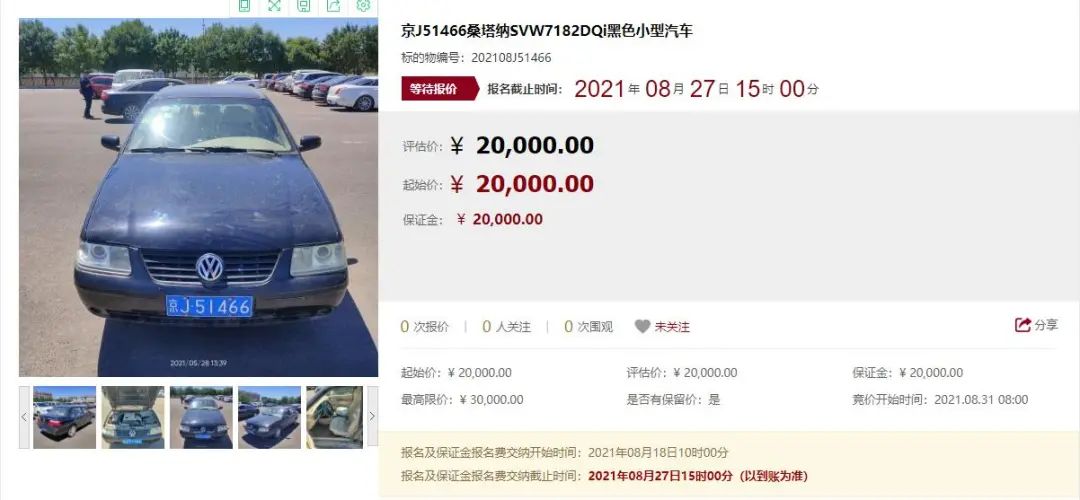
Task: Click the heart follow icon
Action: click(x=642, y=326)
